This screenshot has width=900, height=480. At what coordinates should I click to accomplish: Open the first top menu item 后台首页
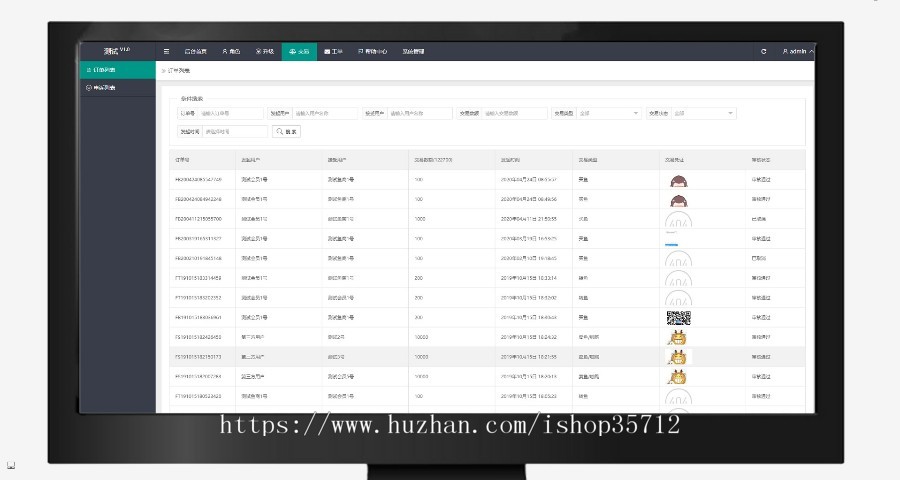196,52
